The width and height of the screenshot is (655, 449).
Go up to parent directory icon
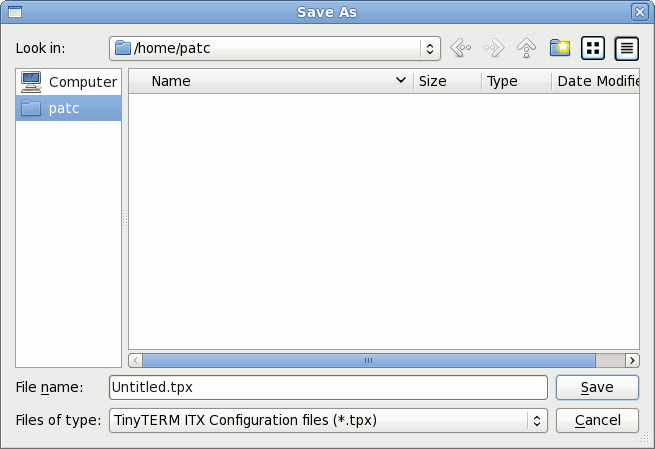[x=526, y=47]
